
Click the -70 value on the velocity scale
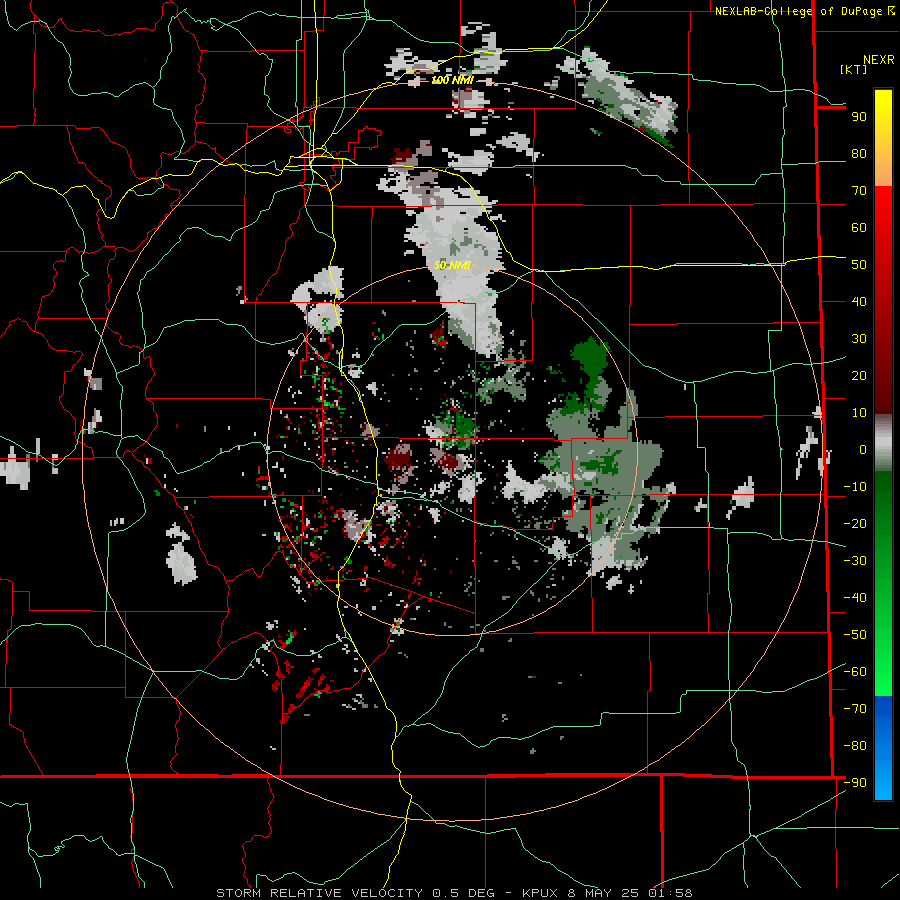tap(855, 709)
